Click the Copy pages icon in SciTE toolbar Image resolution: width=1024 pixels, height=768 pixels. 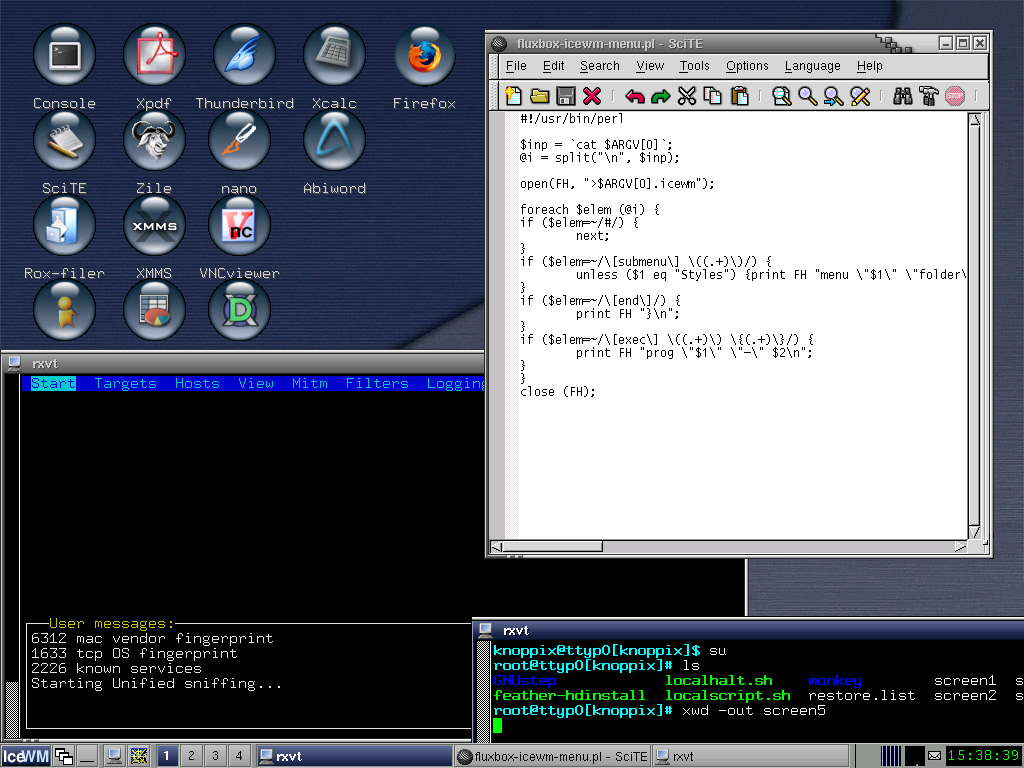coord(712,96)
